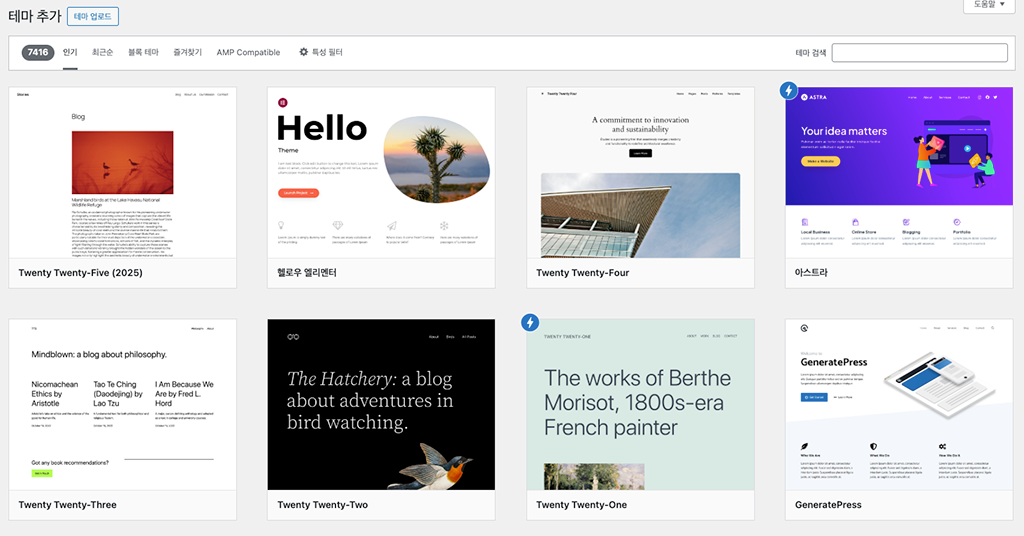Image resolution: width=1024 pixels, height=536 pixels.
Task: Select the 인기 tab
Action: pyautogui.click(x=70, y=52)
